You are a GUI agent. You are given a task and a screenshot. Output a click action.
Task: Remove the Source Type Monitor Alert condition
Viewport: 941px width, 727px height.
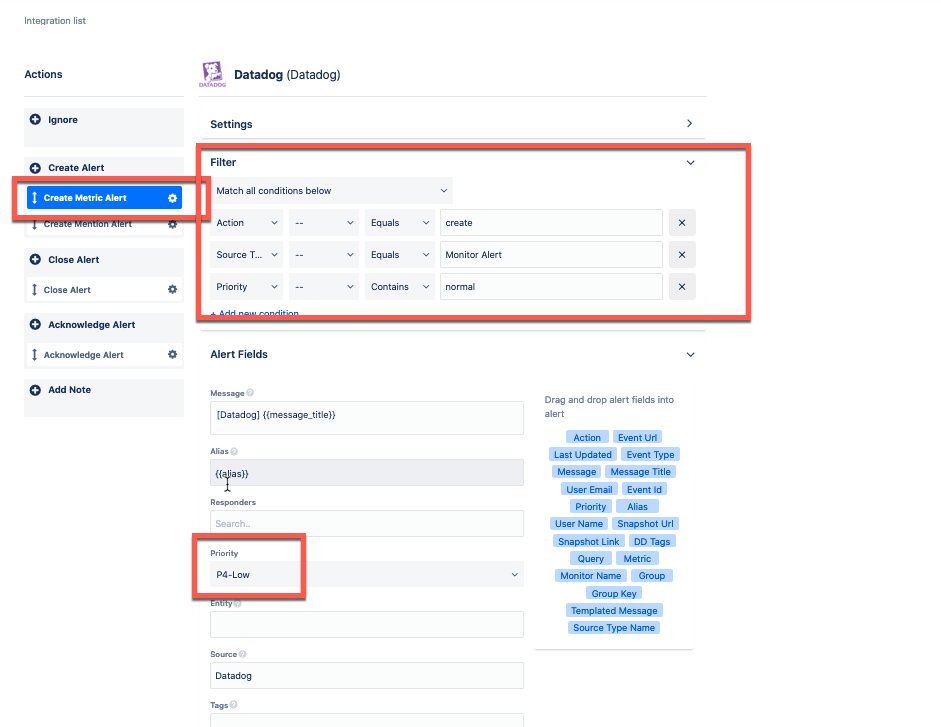pyautogui.click(x=682, y=255)
